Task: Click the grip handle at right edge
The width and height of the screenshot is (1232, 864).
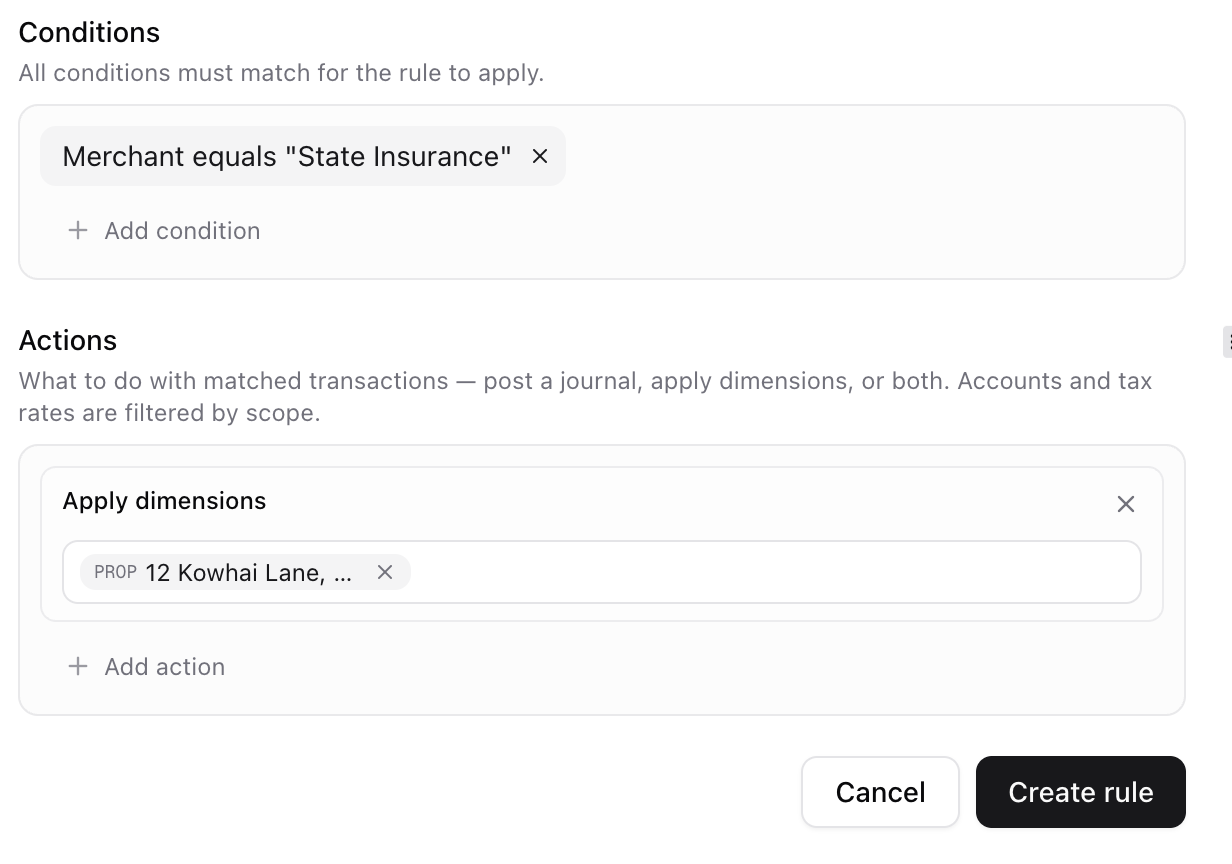Action: [x=1227, y=341]
